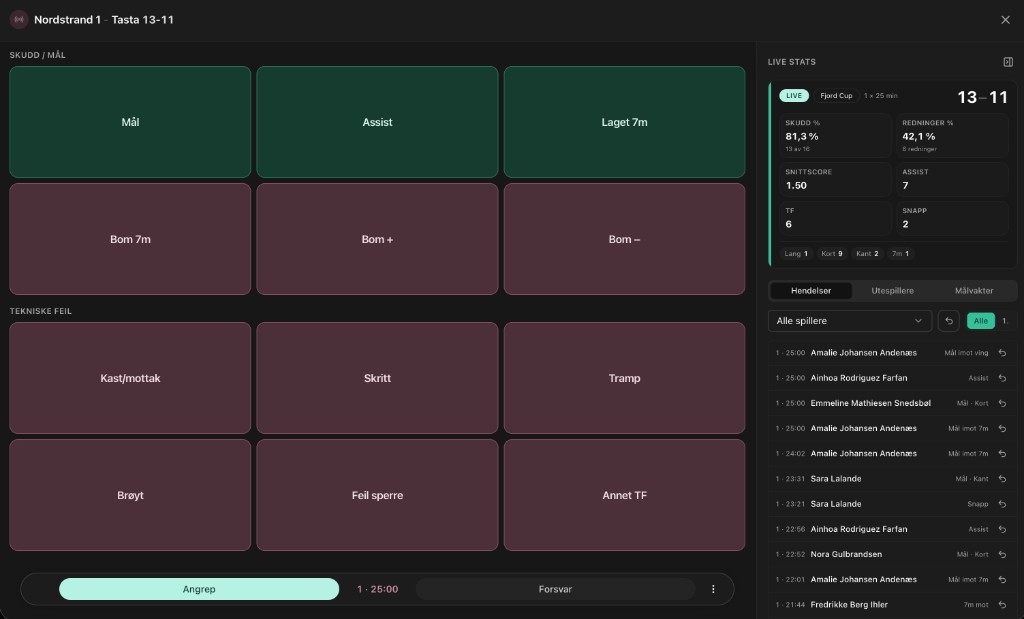Click the LIVE status badge
The image size is (1024, 619).
[x=793, y=95]
